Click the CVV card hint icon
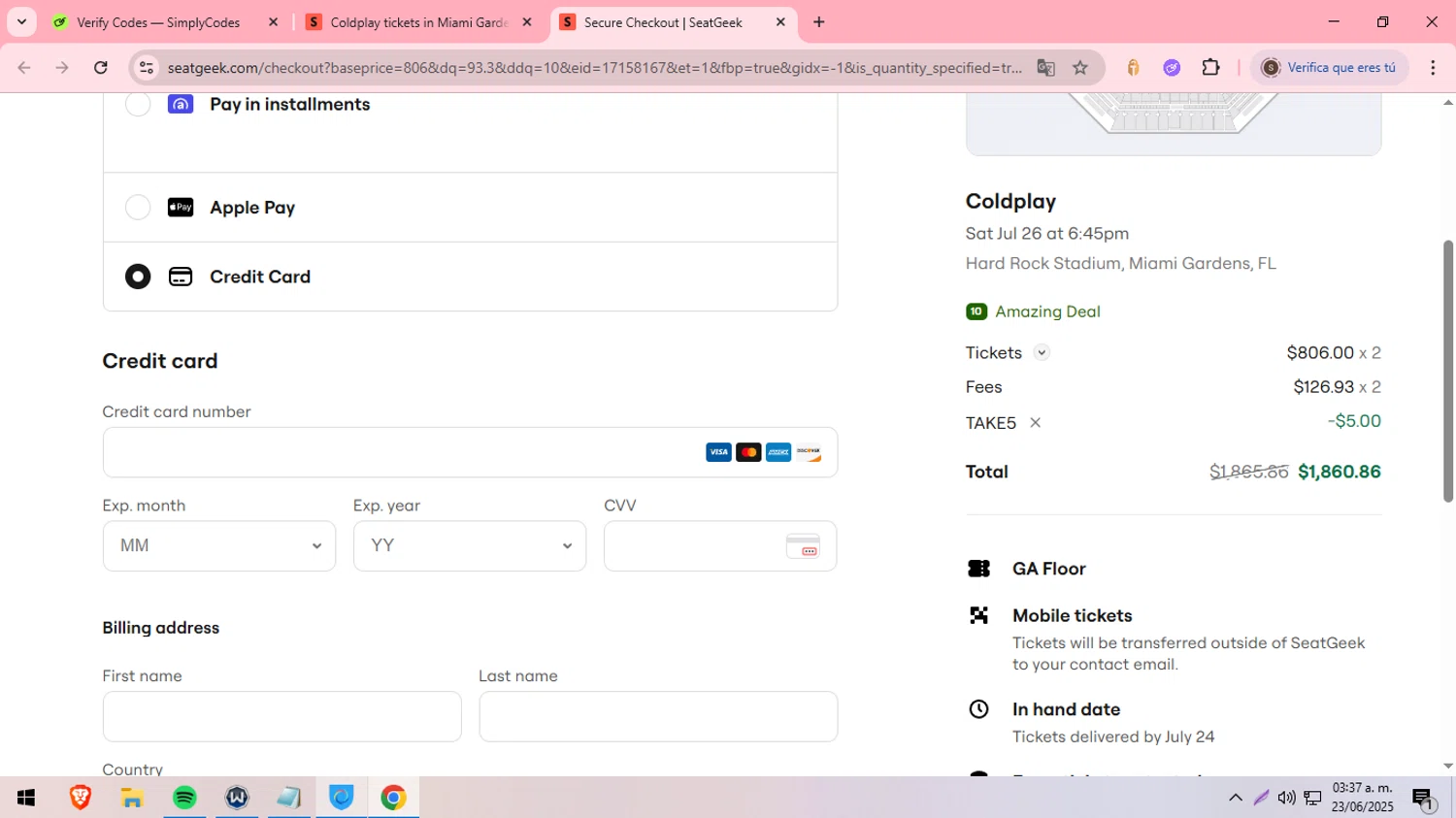The height and width of the screenshot is (818, 1456). 803,546
